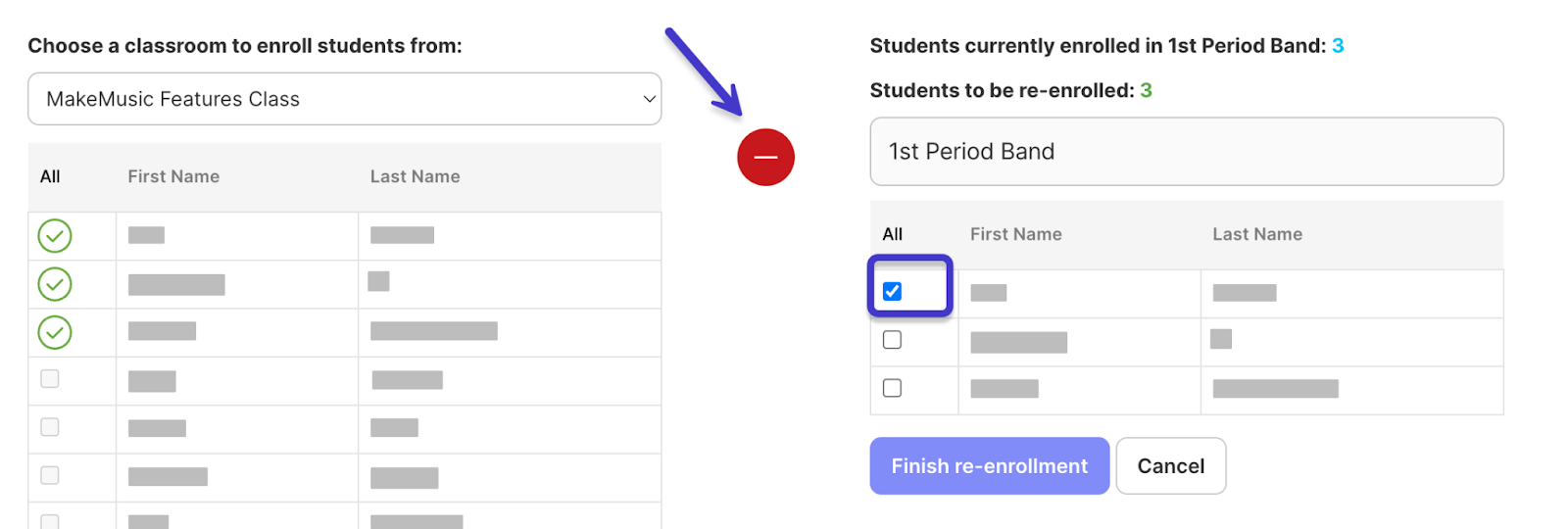Image resolution: width=1568 pixels, height=529 pixels.
Task: Click the first green checkmark circle
Action: click(55, 235)
